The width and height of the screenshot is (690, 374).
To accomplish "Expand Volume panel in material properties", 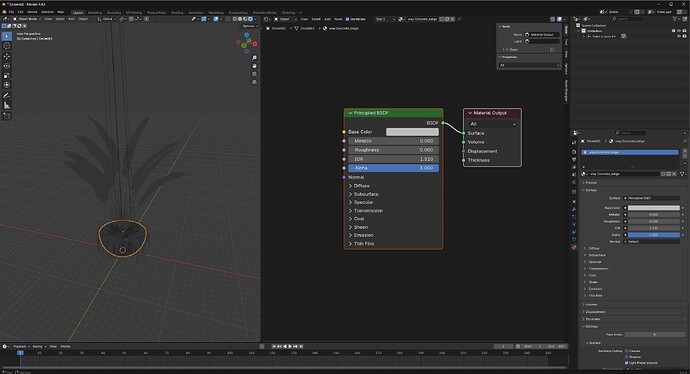I will click(x=590, y=304).
